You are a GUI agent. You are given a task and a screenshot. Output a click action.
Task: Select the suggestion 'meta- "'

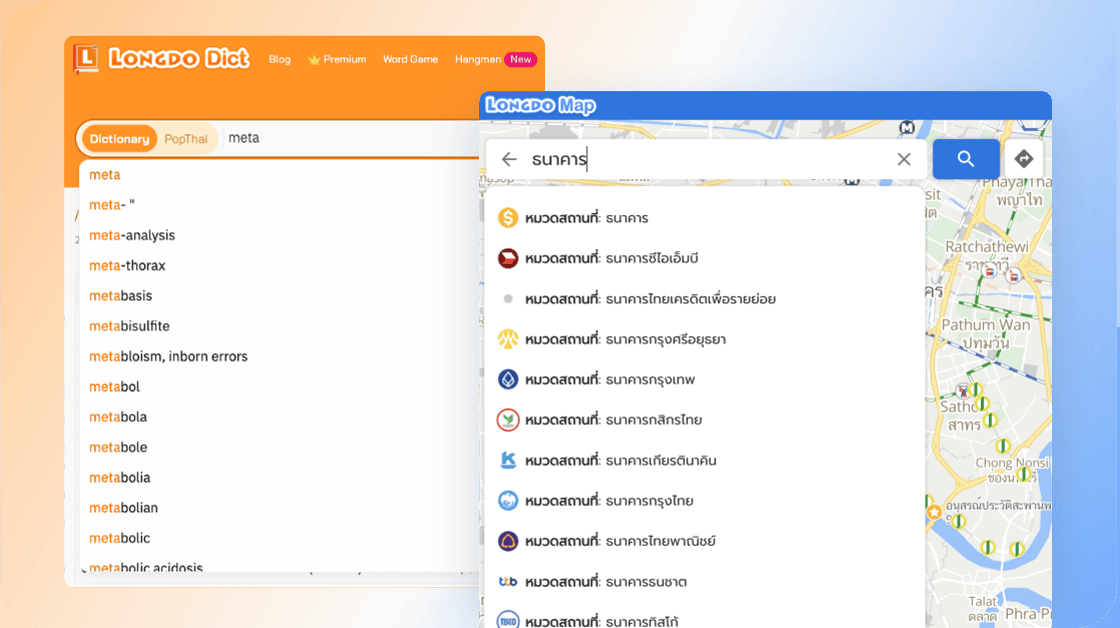click(x=112, y=205)
